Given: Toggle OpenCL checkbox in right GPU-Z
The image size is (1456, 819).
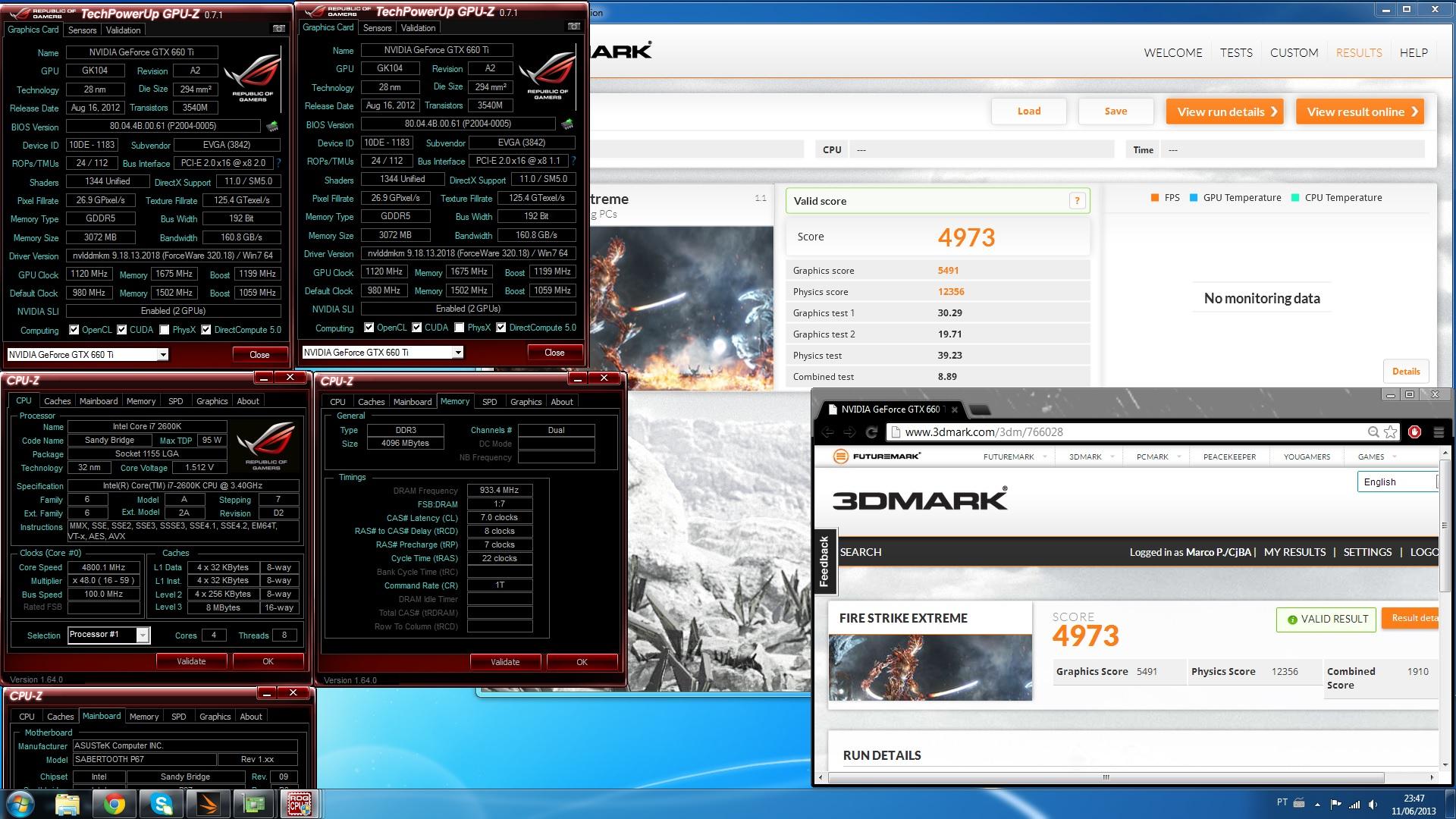Looking at the screenshot, I should pos(369,328).
